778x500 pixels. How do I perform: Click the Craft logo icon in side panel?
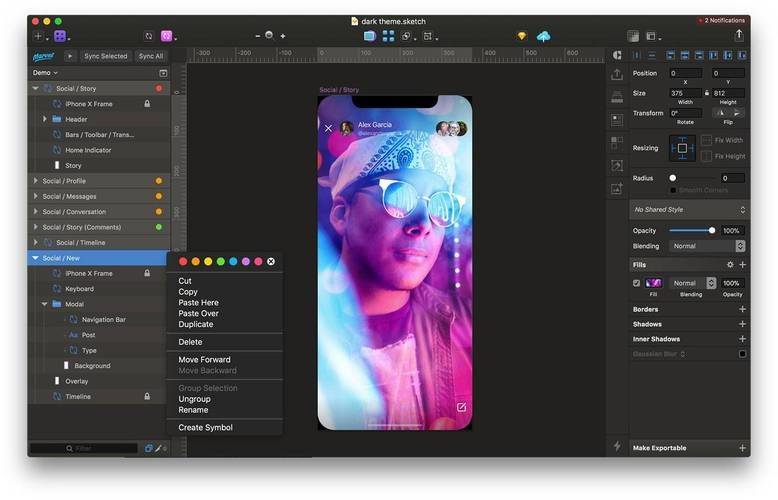[x=617, y=55]
